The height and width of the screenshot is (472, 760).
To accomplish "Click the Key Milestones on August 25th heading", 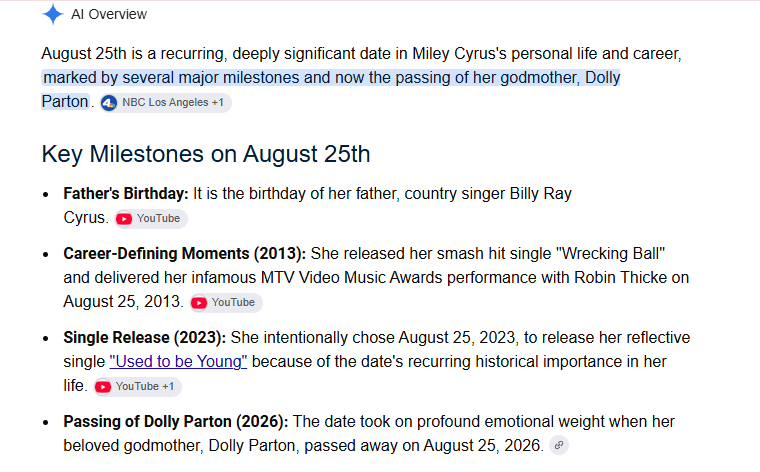I will point(206,154).
